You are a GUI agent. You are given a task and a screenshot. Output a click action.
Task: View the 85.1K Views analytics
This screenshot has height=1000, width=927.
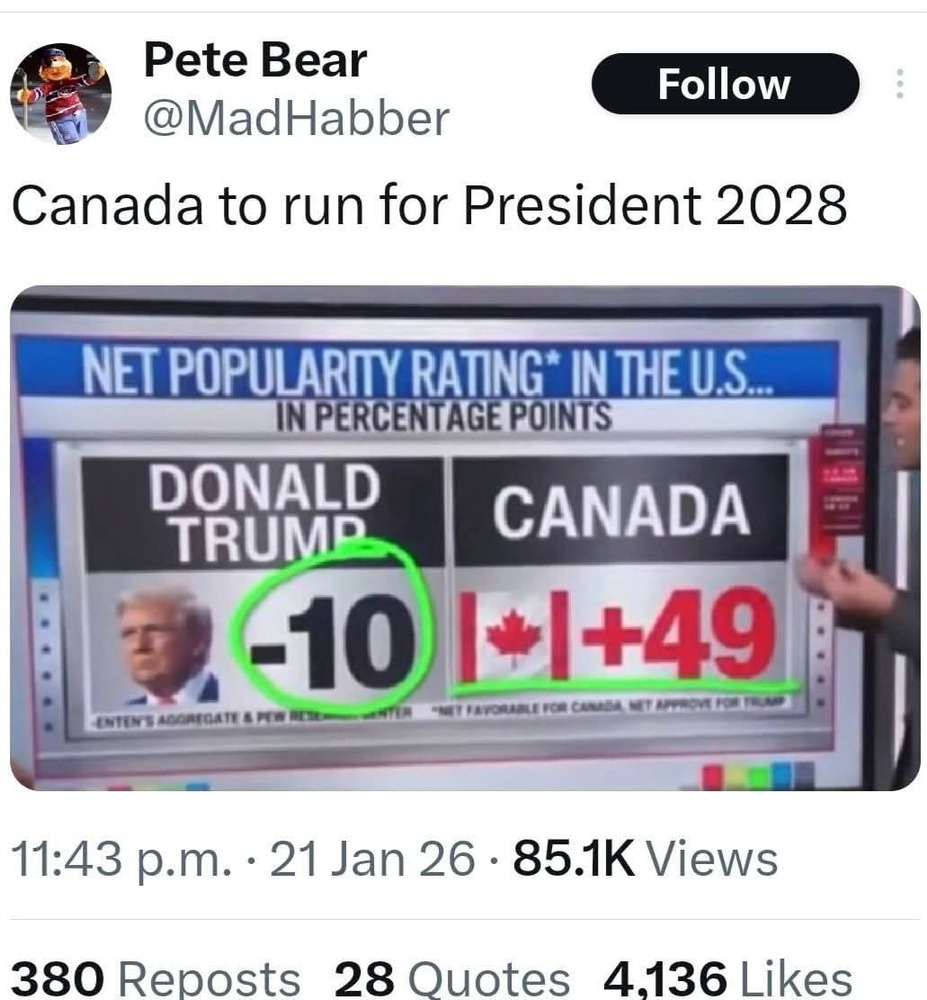click(645, 859)
